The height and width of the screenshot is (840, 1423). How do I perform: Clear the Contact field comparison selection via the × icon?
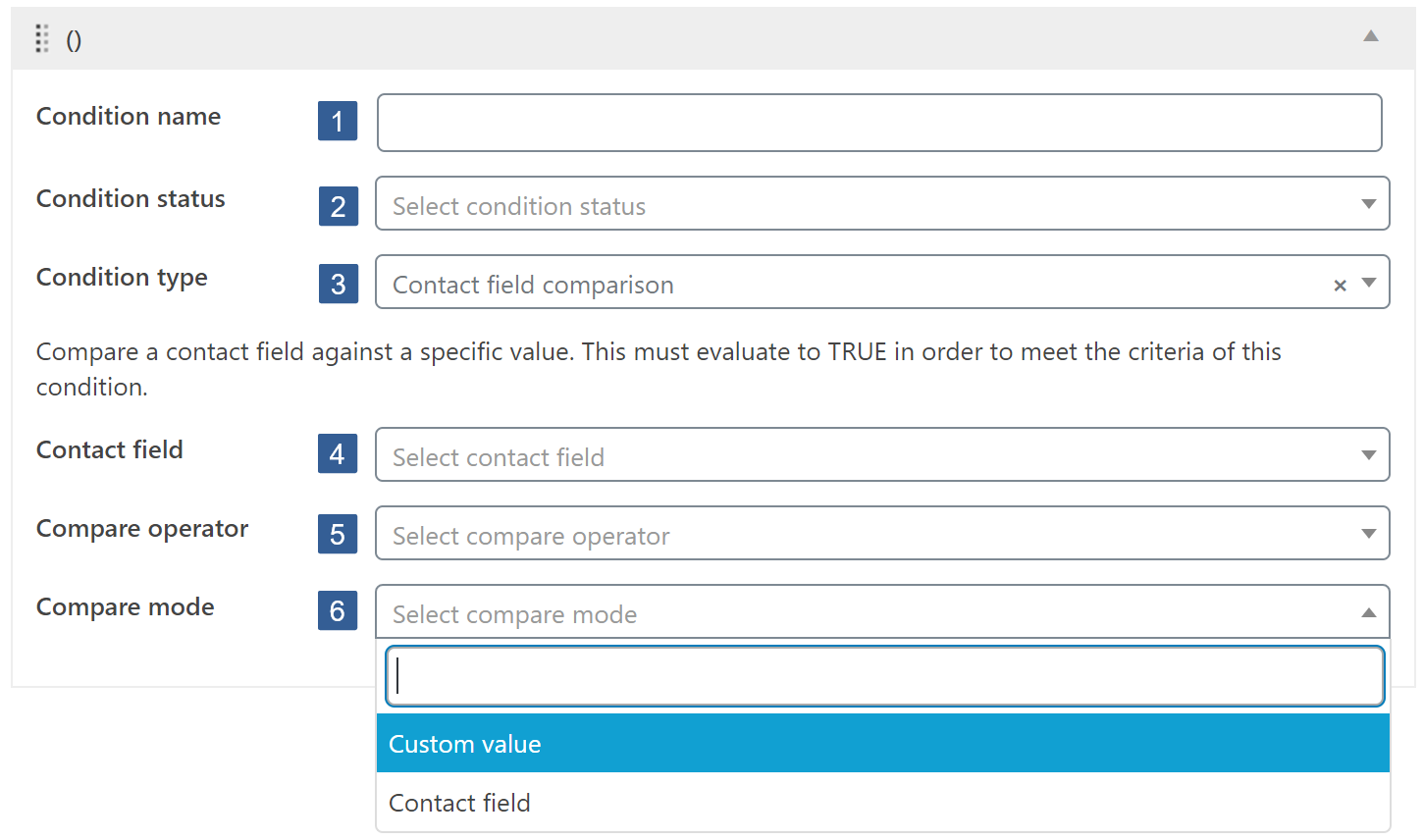(x=1340, y=285)
